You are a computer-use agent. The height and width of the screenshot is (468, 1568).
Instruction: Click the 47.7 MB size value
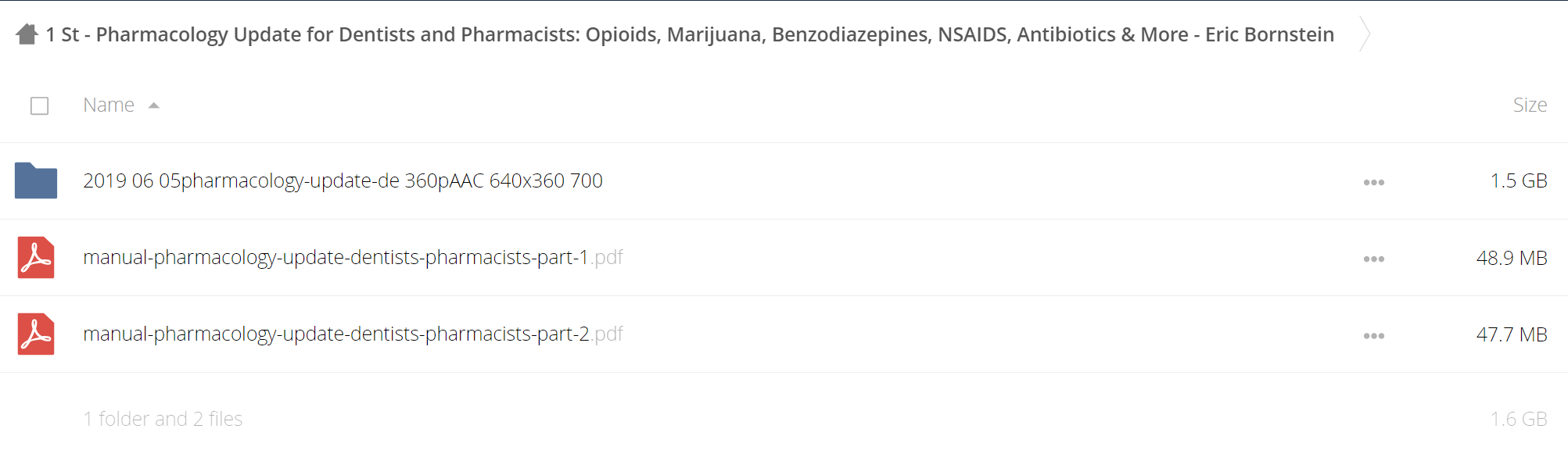click(x=1512, y=334)
